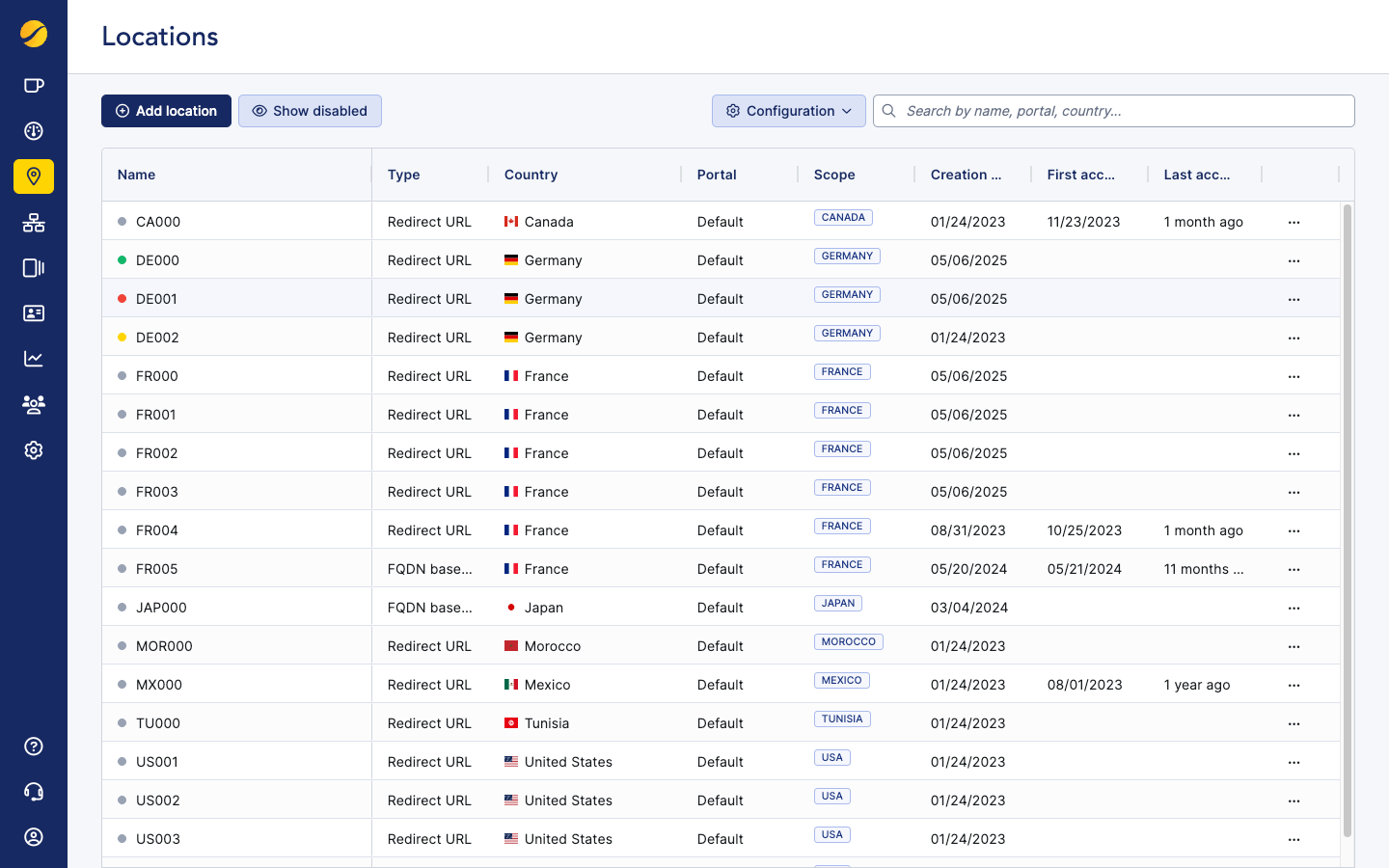Open the account profile icon at bottom
This screenshot has height=868, width=1389.
click(34, 836)
